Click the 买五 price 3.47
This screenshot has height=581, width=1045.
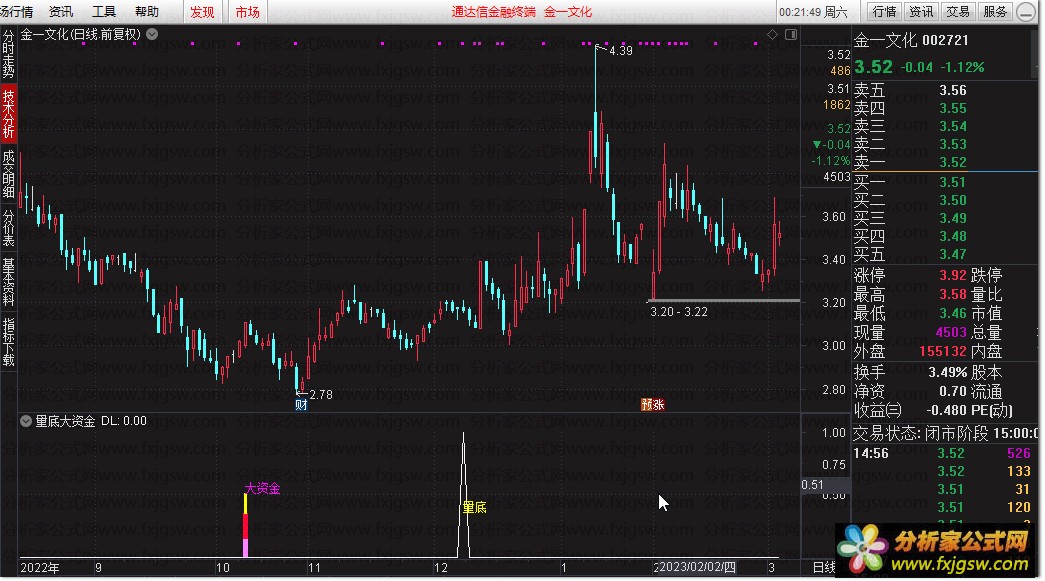[953, 254]
